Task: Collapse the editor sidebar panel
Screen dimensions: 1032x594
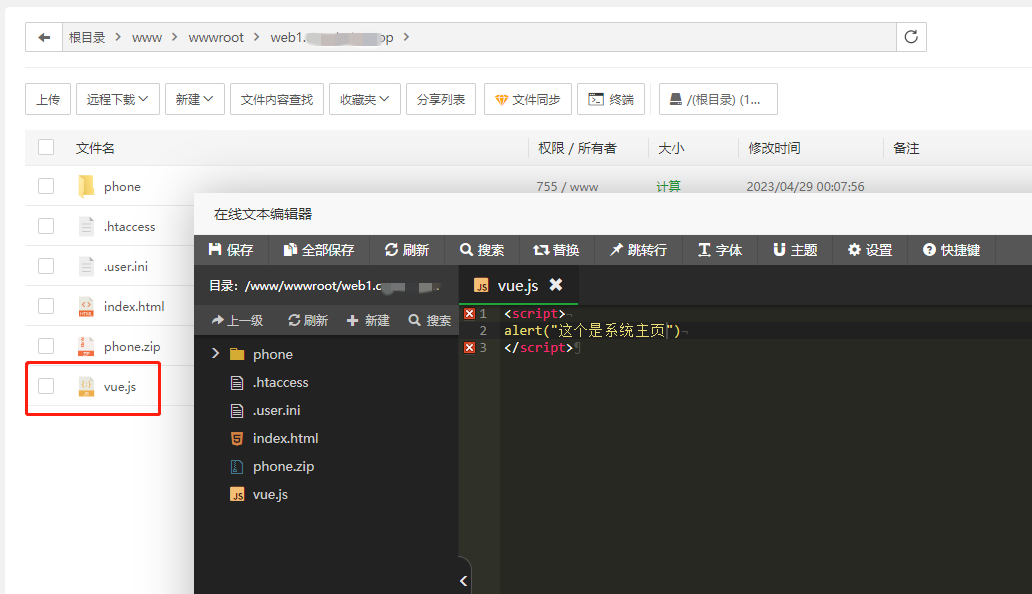Action: [x=464, y=580]
